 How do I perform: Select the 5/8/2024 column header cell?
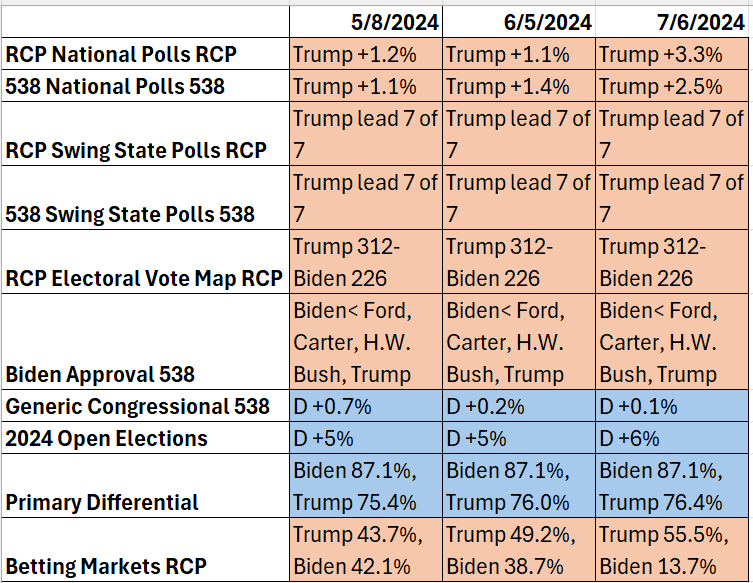[366, 21]
